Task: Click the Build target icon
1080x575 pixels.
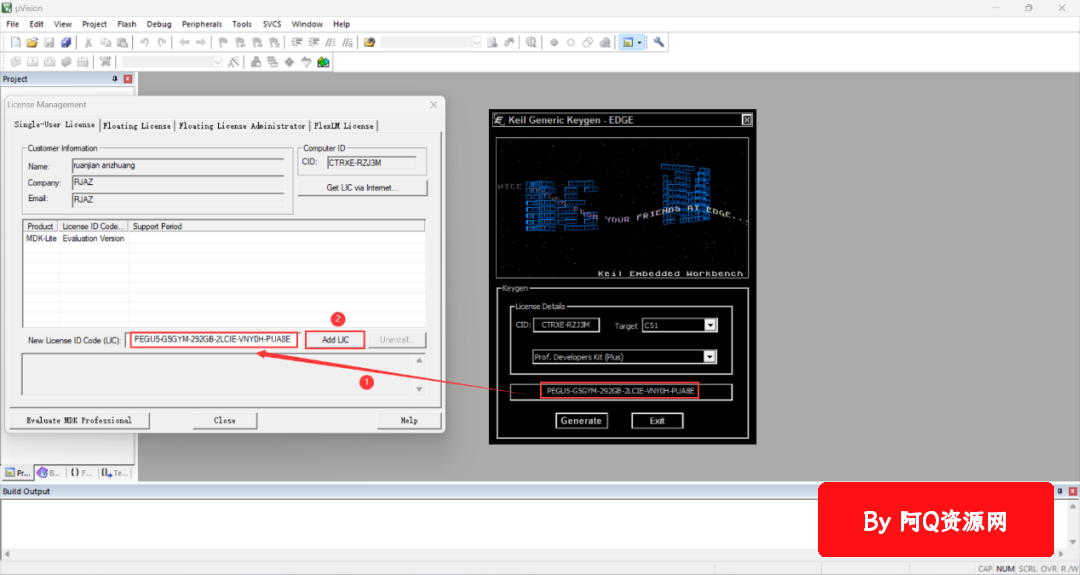Action: 32,62
